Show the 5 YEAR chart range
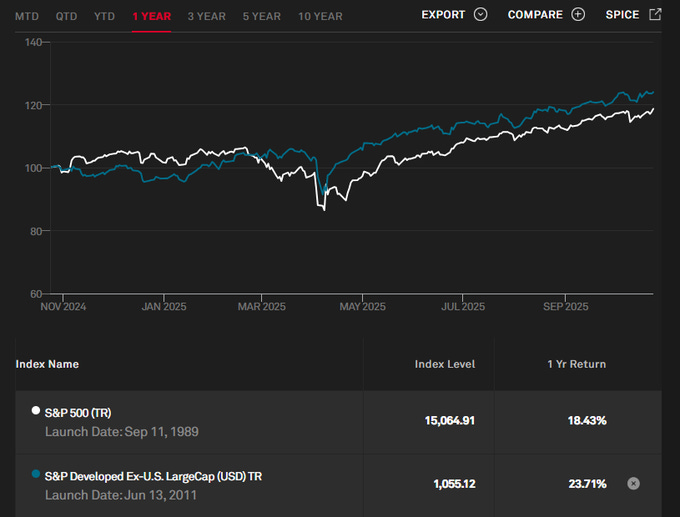 (x=262, y=16)
